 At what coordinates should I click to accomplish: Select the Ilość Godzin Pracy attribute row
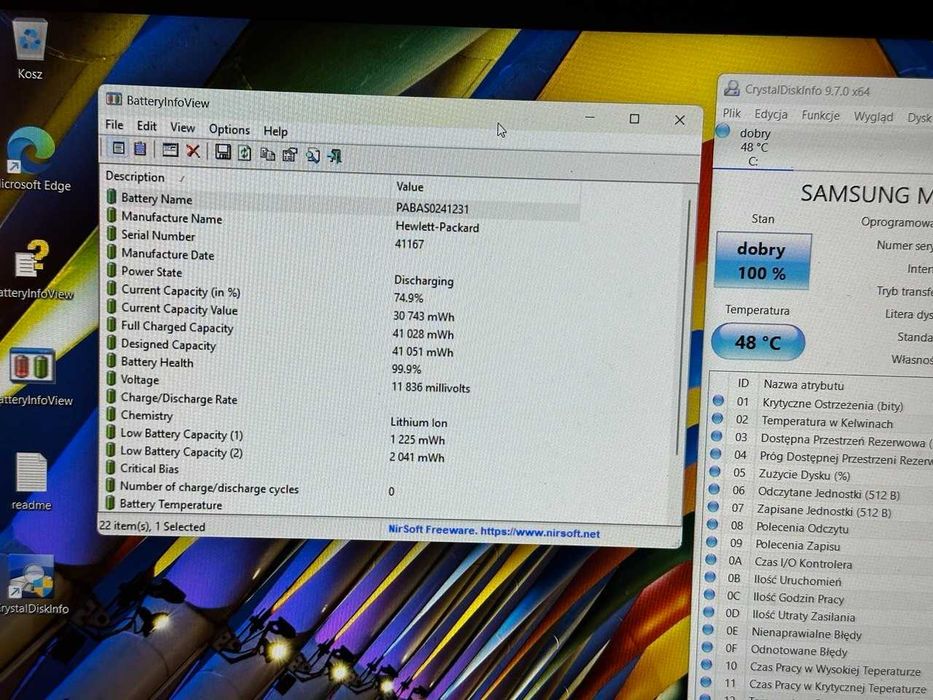click(818, 598)
